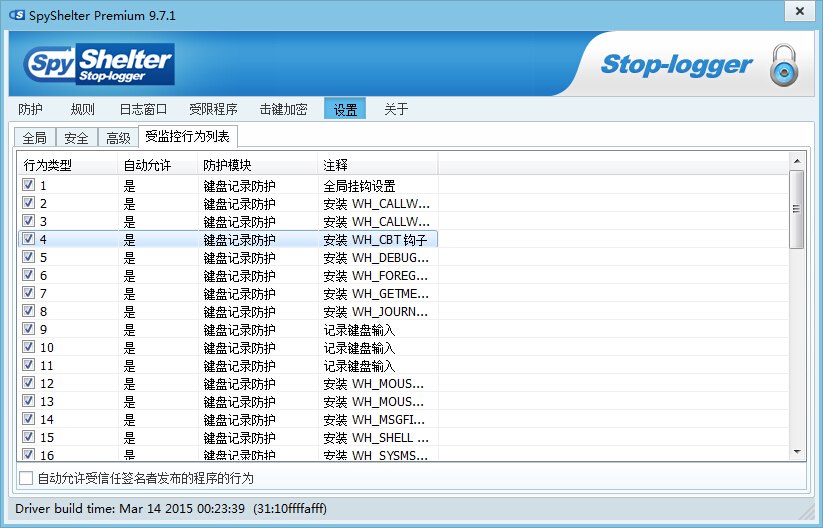Viewport: 823px width, 528px height.
Task: Click the padlock icon in banner
Action: point(784,66)
